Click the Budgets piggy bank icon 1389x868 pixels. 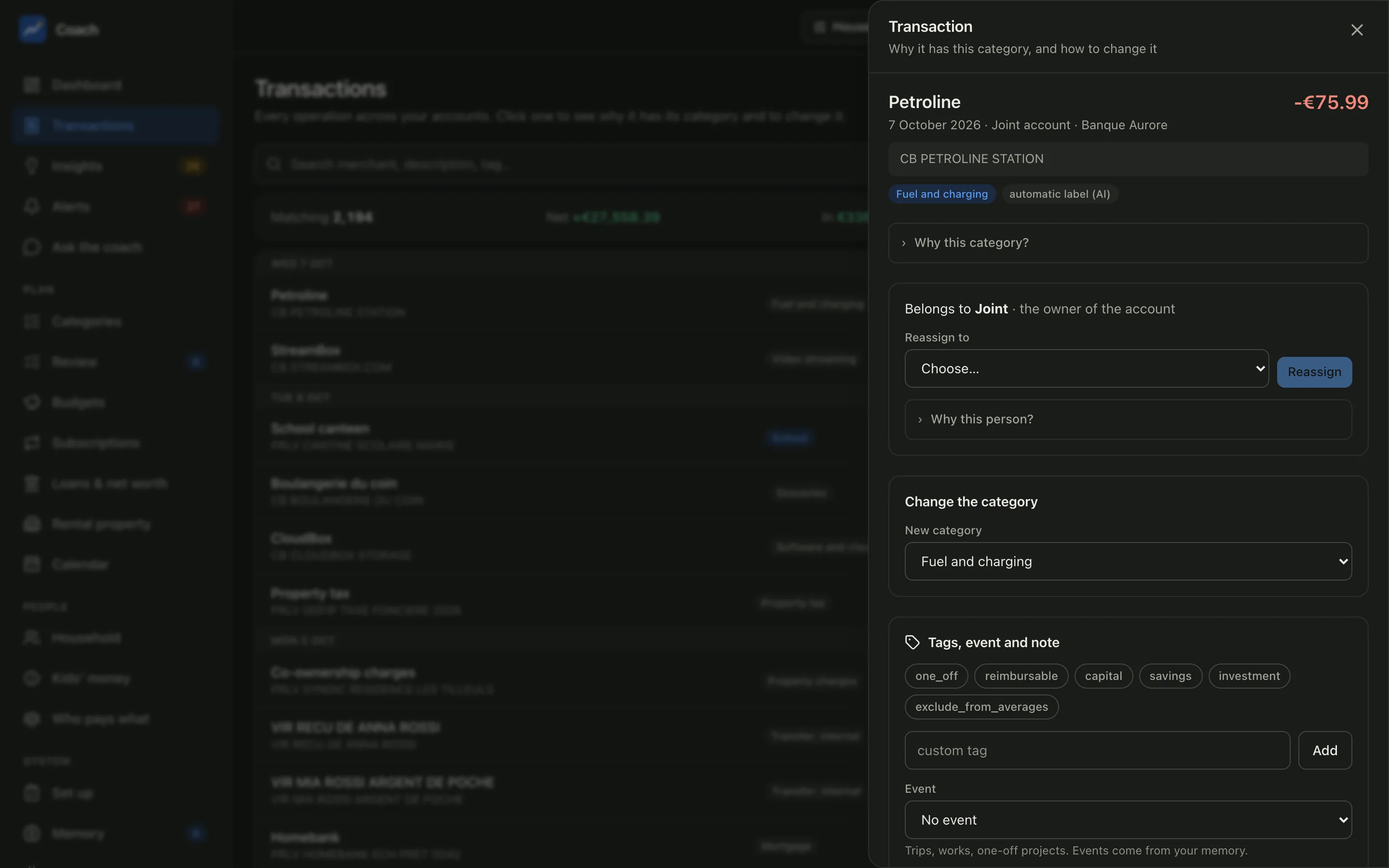coord(32,403)
